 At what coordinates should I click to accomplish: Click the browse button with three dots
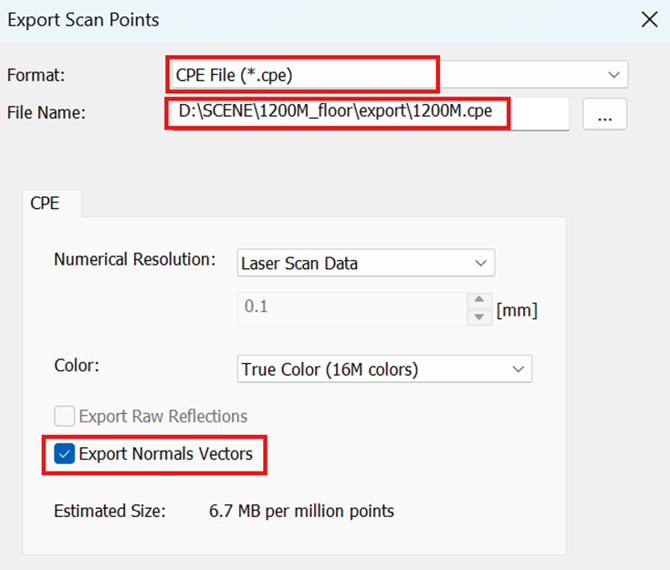pos(604,115)
